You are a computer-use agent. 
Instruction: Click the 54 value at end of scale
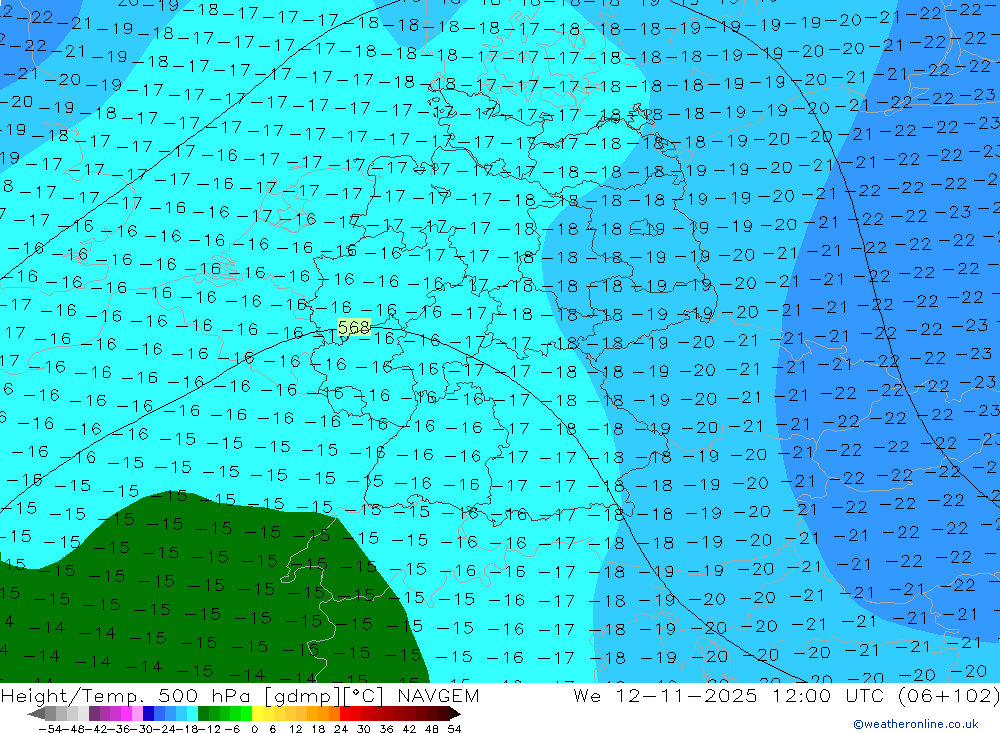[x=454, y=729]
